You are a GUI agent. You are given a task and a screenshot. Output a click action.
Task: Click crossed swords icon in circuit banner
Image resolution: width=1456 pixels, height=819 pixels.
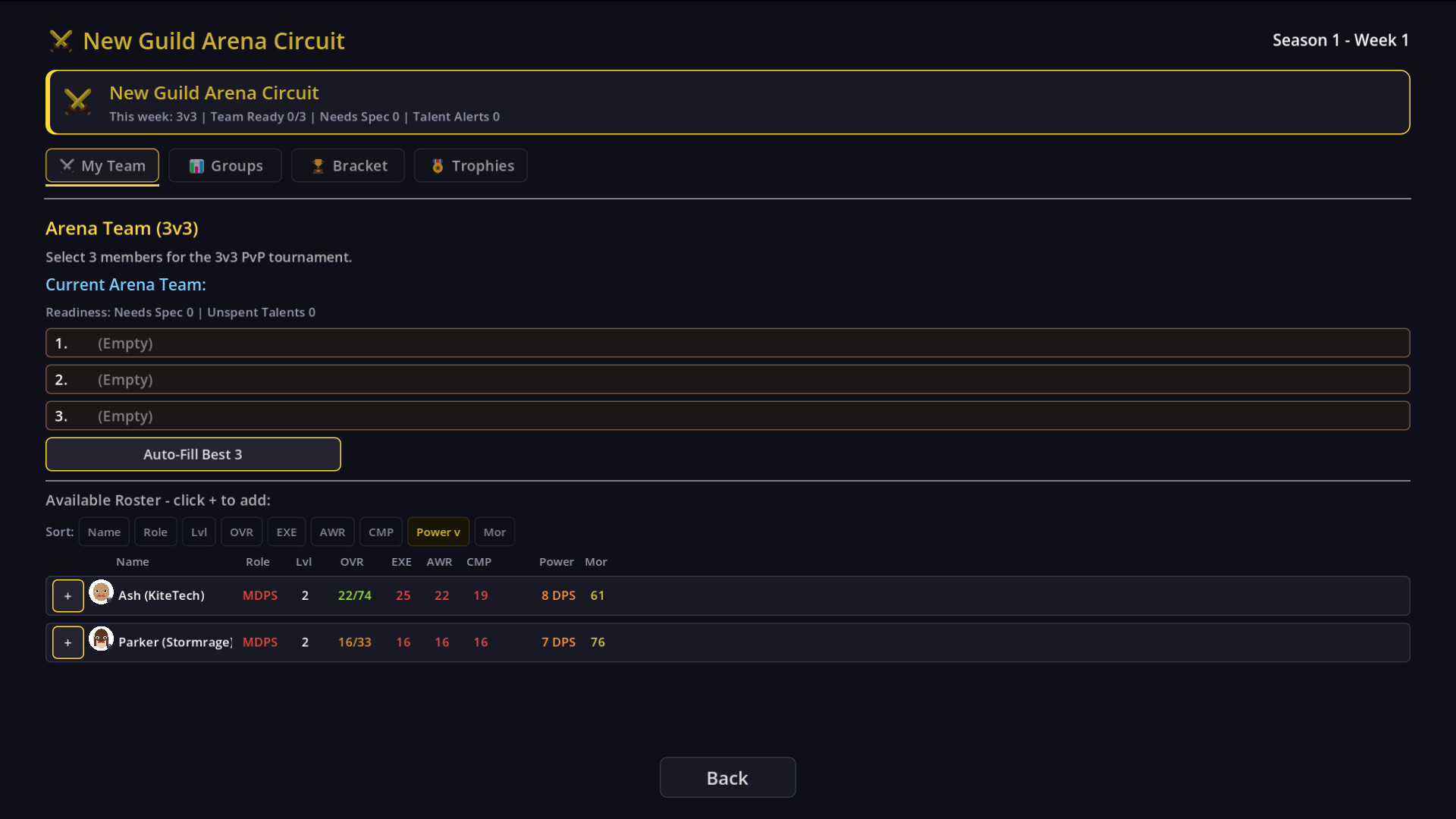click(x=77, y=102)
